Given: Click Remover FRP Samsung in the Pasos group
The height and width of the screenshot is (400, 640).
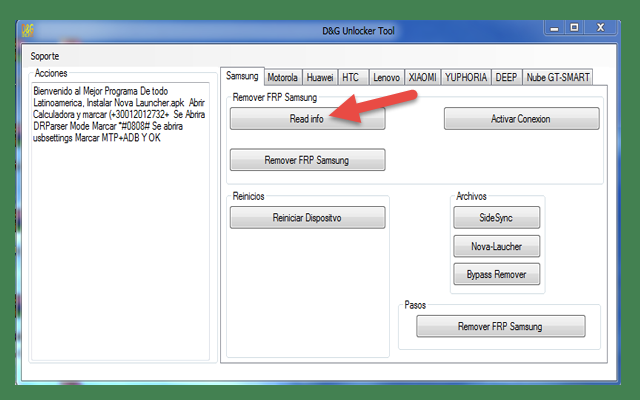Looking at the screenshot, I should click(500, 326).
